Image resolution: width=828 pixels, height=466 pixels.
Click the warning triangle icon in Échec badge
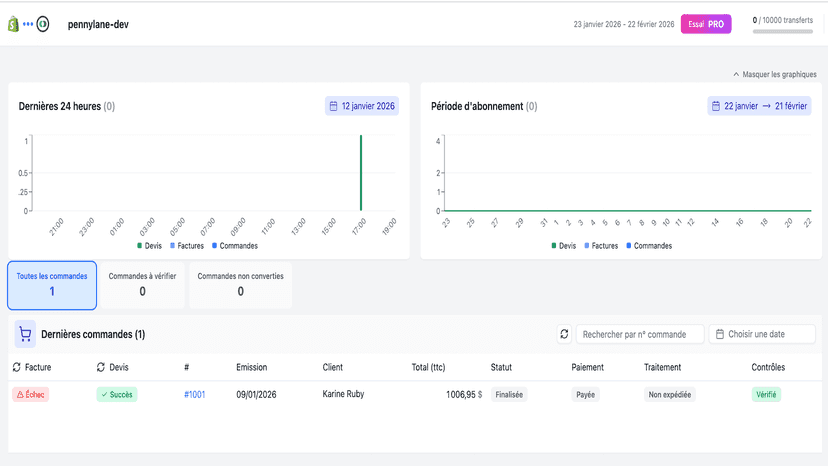coord(20,395)
